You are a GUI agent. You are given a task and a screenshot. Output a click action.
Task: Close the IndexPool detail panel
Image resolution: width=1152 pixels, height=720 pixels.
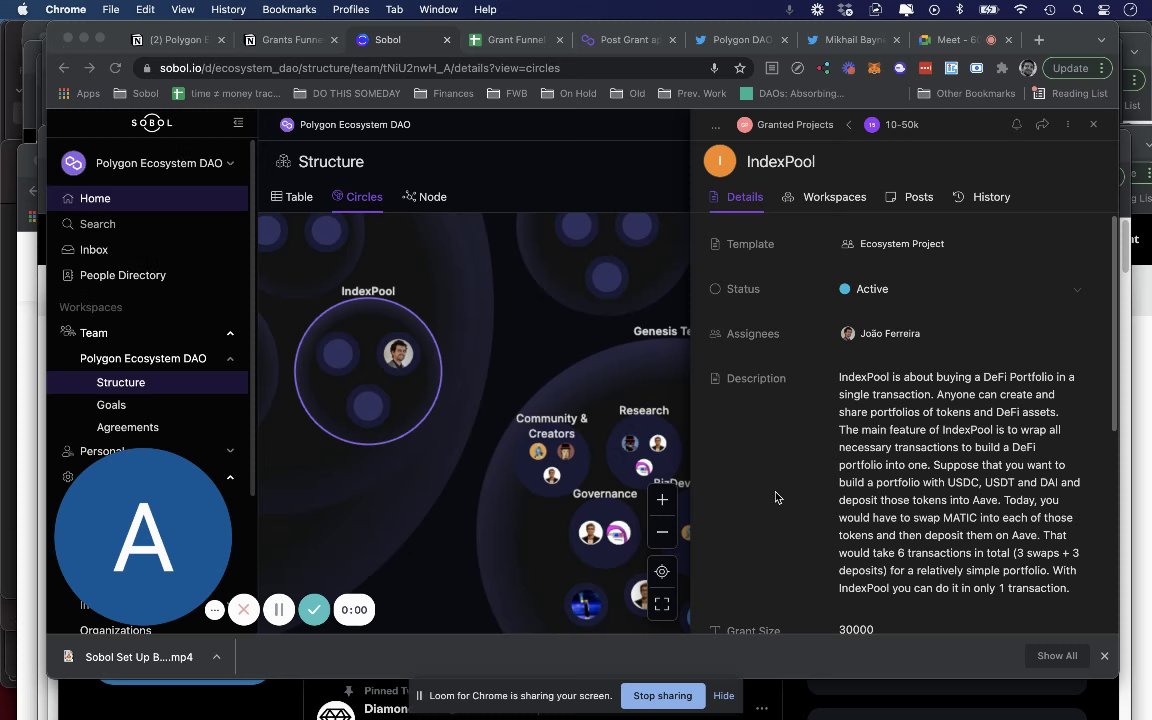[1093, 124]
